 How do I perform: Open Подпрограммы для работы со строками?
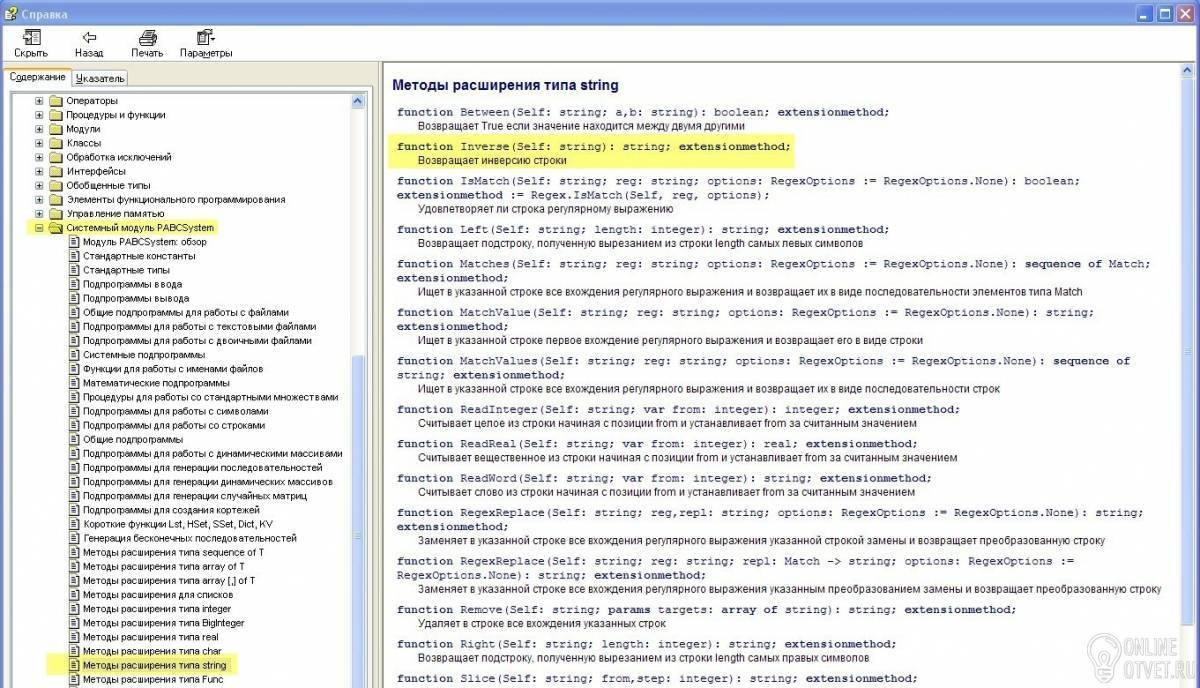(x=174, y=425)
